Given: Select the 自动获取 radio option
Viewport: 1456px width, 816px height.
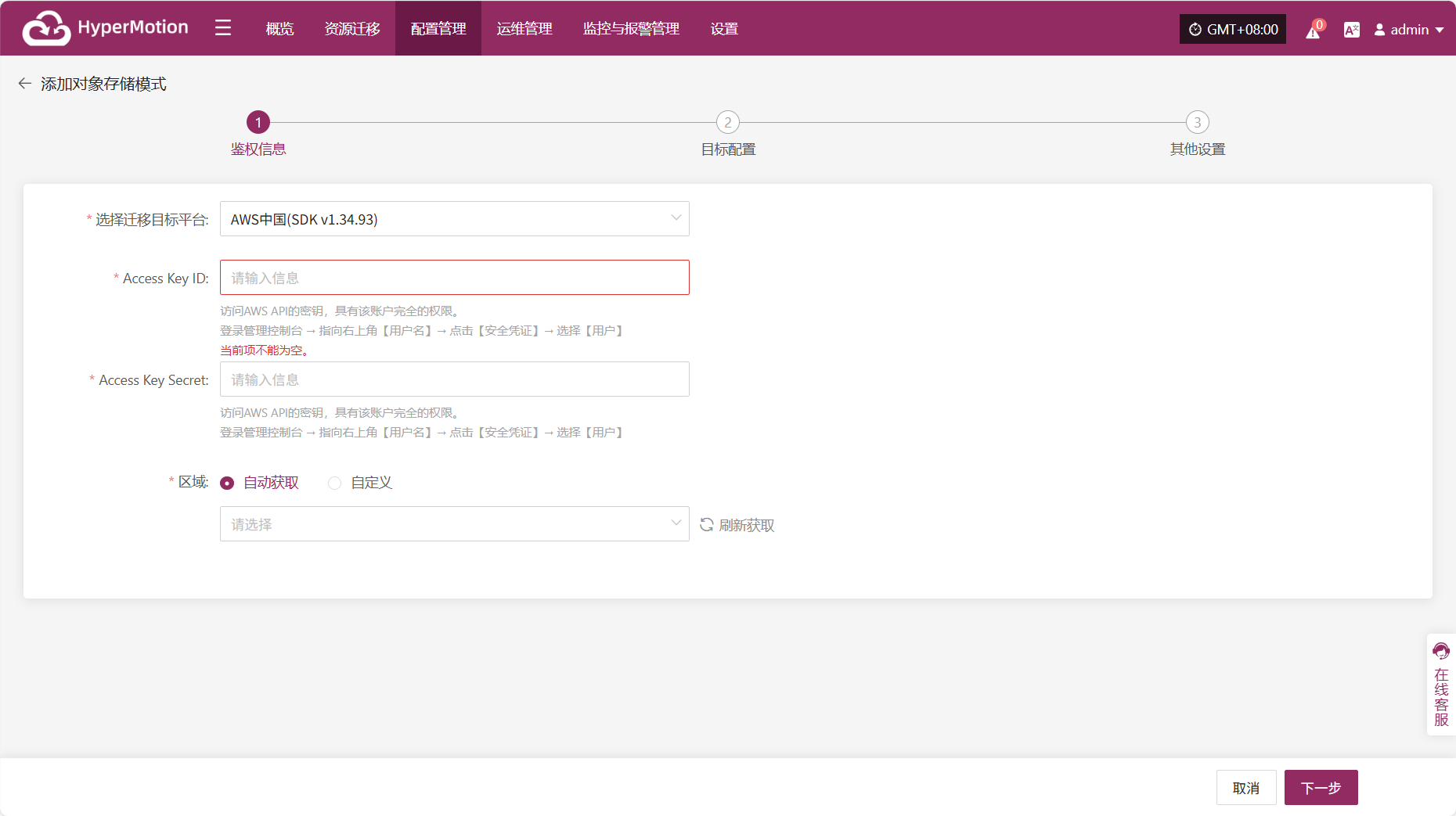Looking at the screenshot, I should click(227, 483).
